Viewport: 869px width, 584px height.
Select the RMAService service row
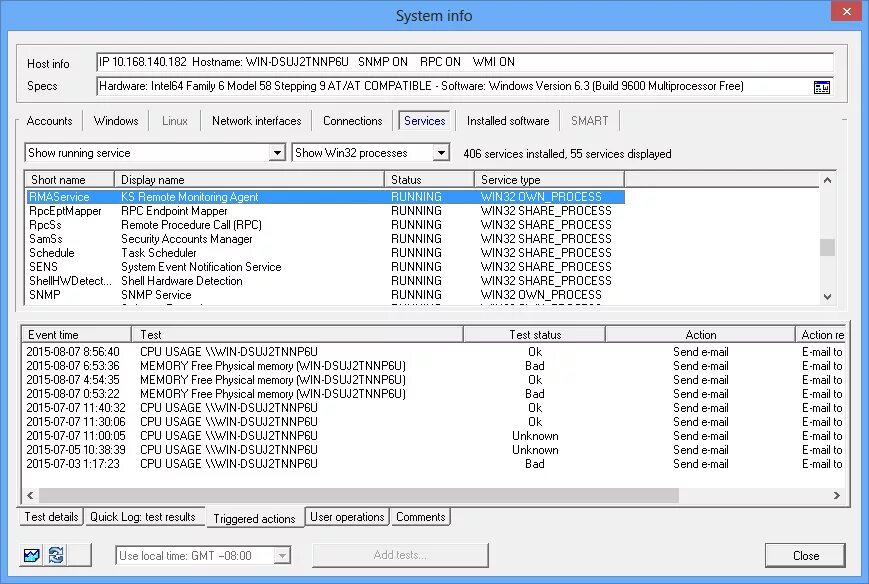[x=326, y=197]
